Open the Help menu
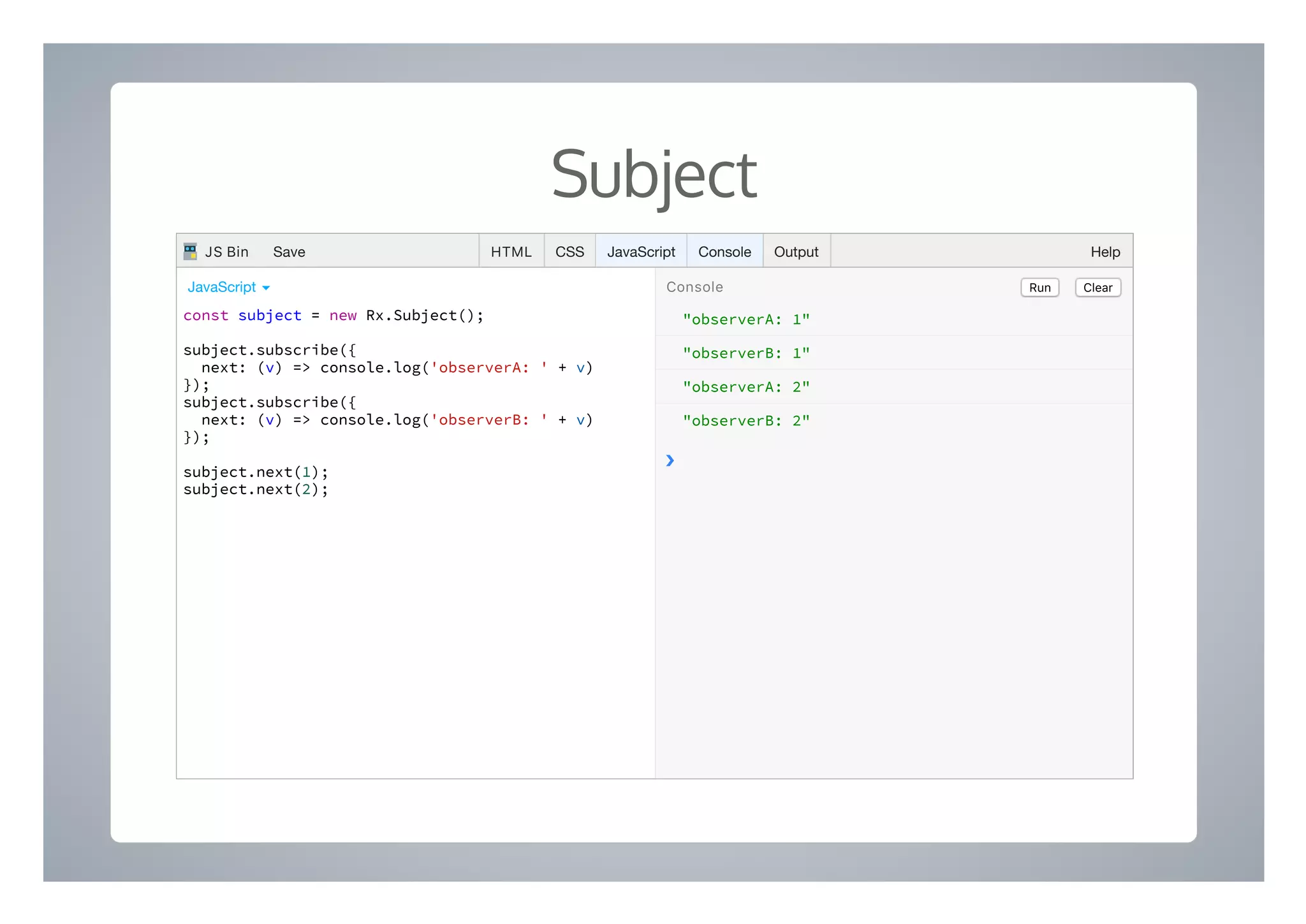 pyautogui.click(x=1104, y=252)
